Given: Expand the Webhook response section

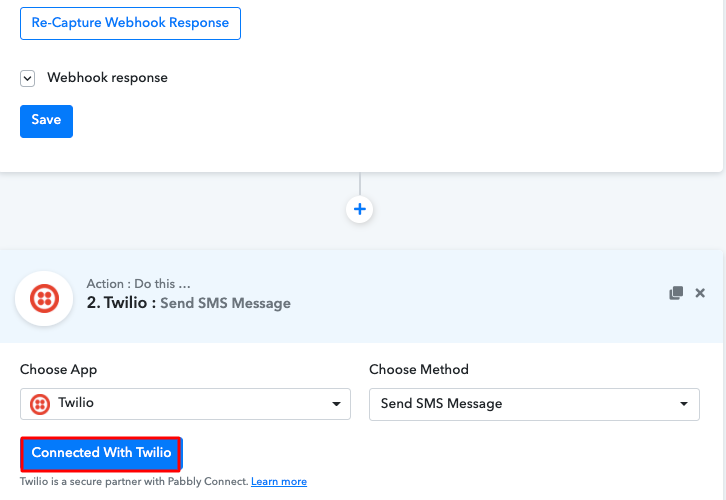Looking at the screenshot, I should (27, 78).
